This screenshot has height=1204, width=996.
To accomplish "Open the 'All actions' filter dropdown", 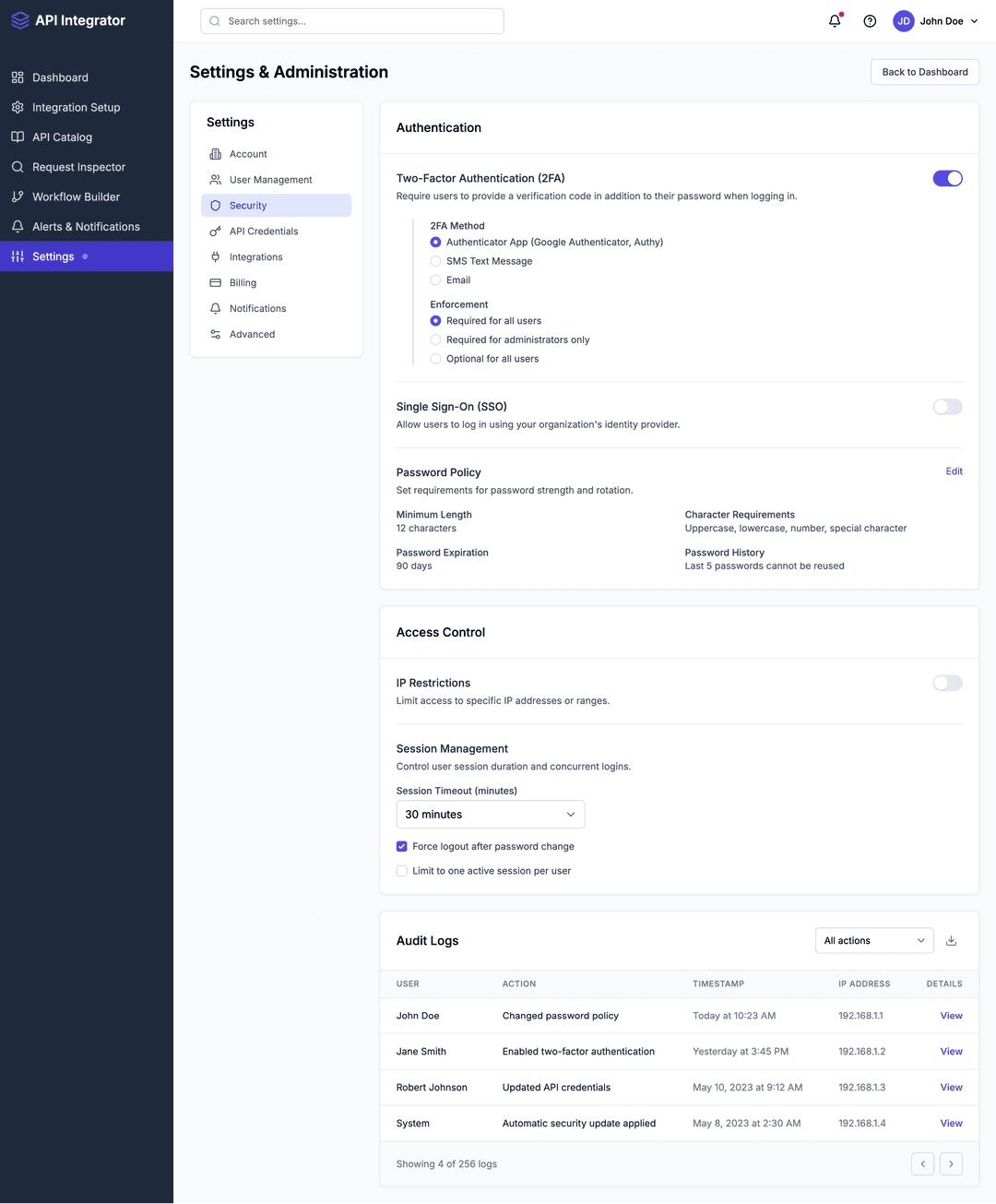I will (x=873, y=940).
